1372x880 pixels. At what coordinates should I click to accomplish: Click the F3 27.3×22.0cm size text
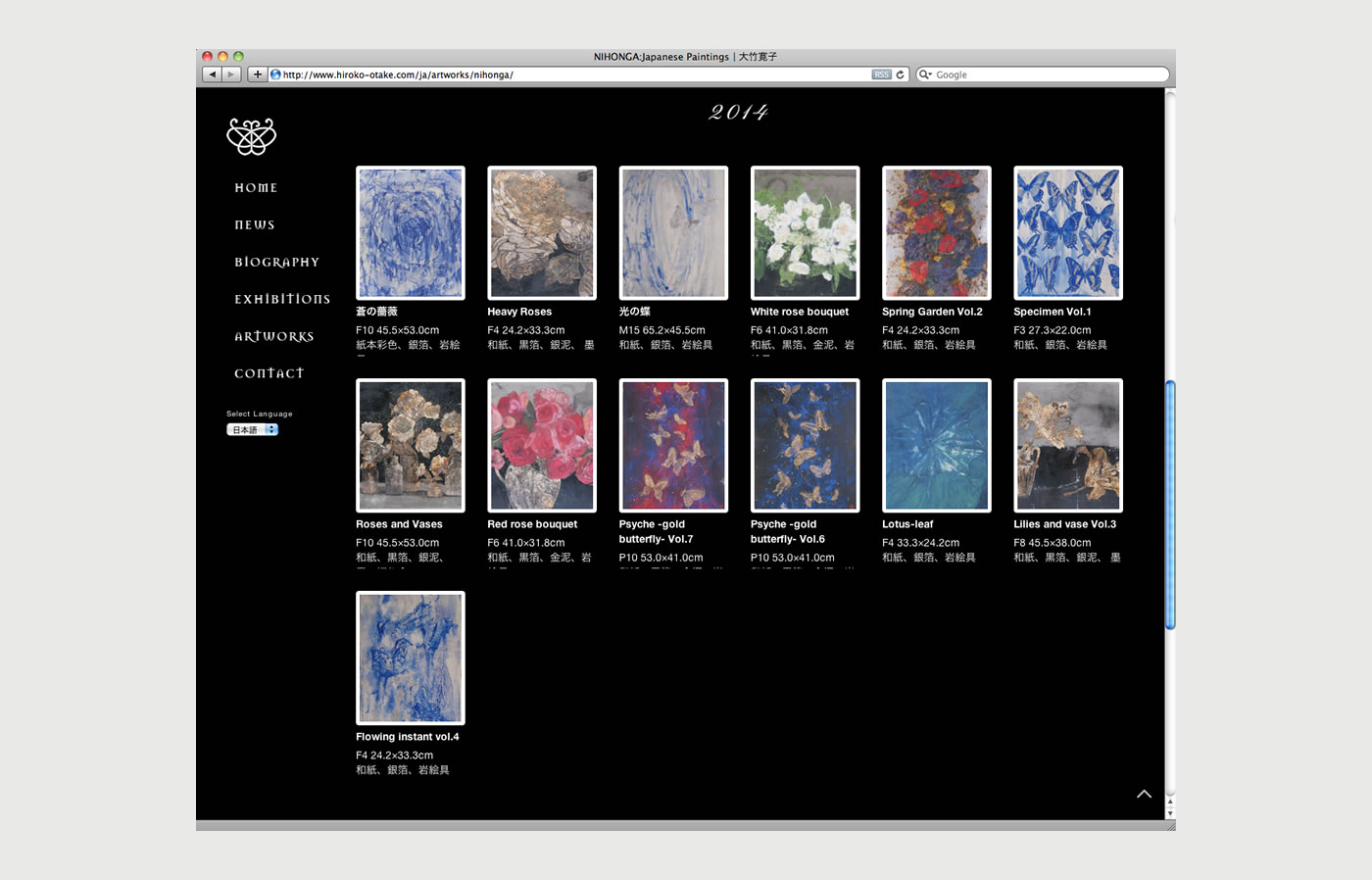pyautogui.click(x=1053, y=330)
